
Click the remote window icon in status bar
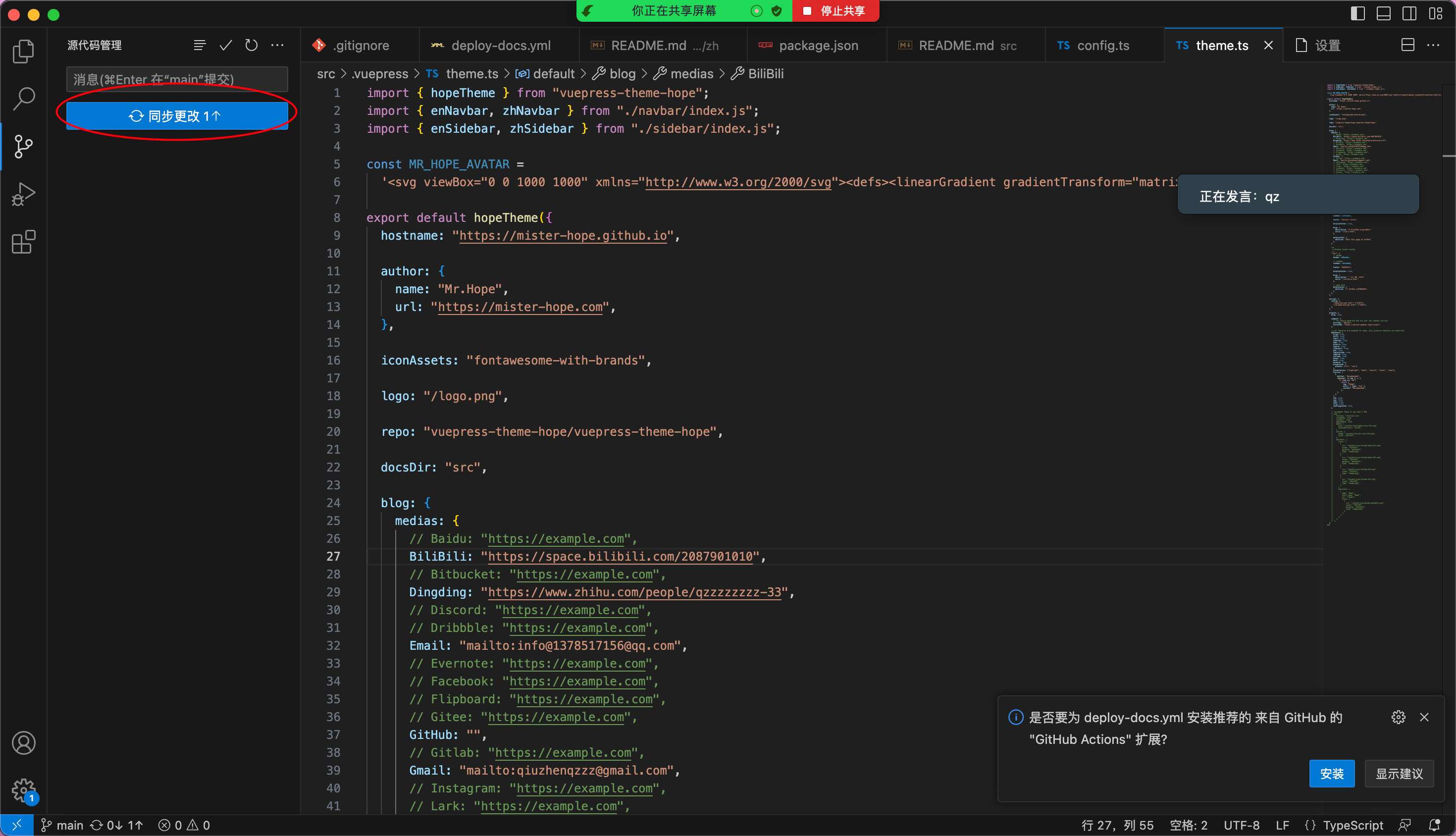point(16,825)
